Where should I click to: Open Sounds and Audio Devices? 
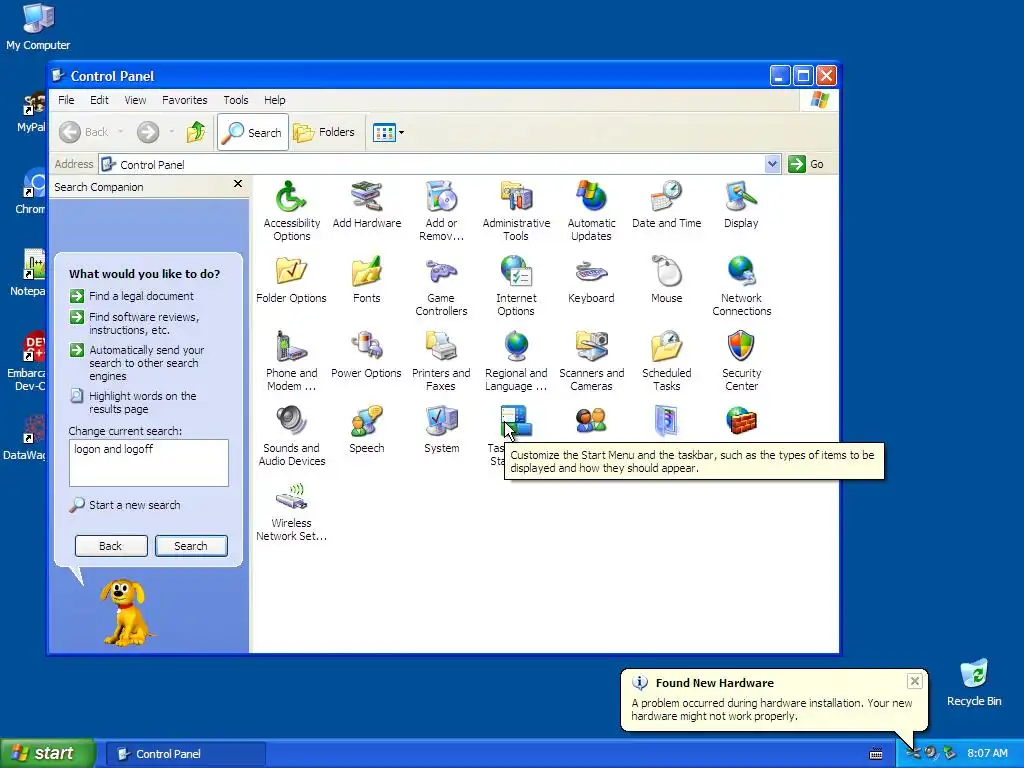click(x=291, y=436)
